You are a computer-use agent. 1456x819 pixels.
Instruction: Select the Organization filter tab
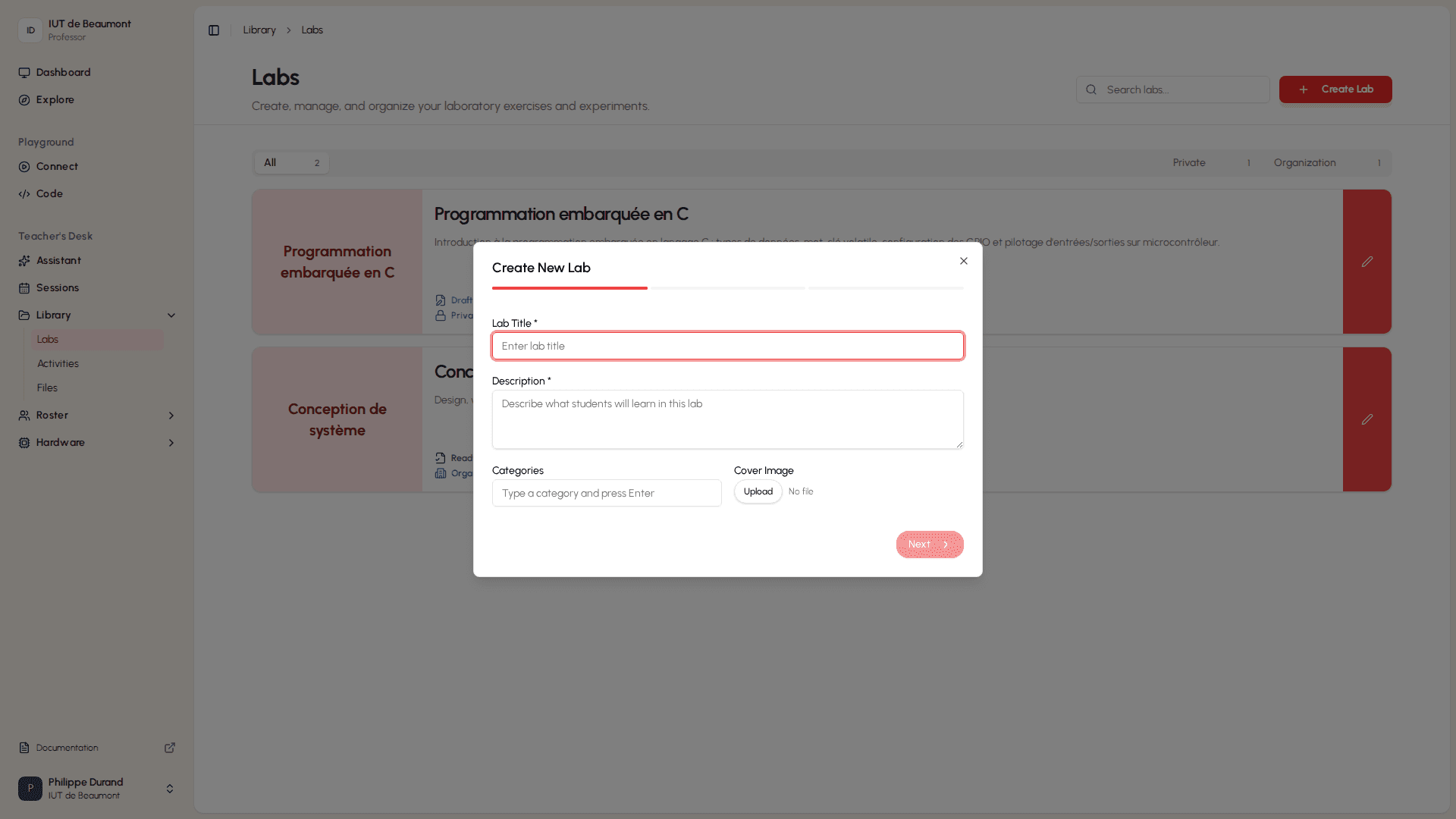pyautogui.click(x=1327, y=163)
